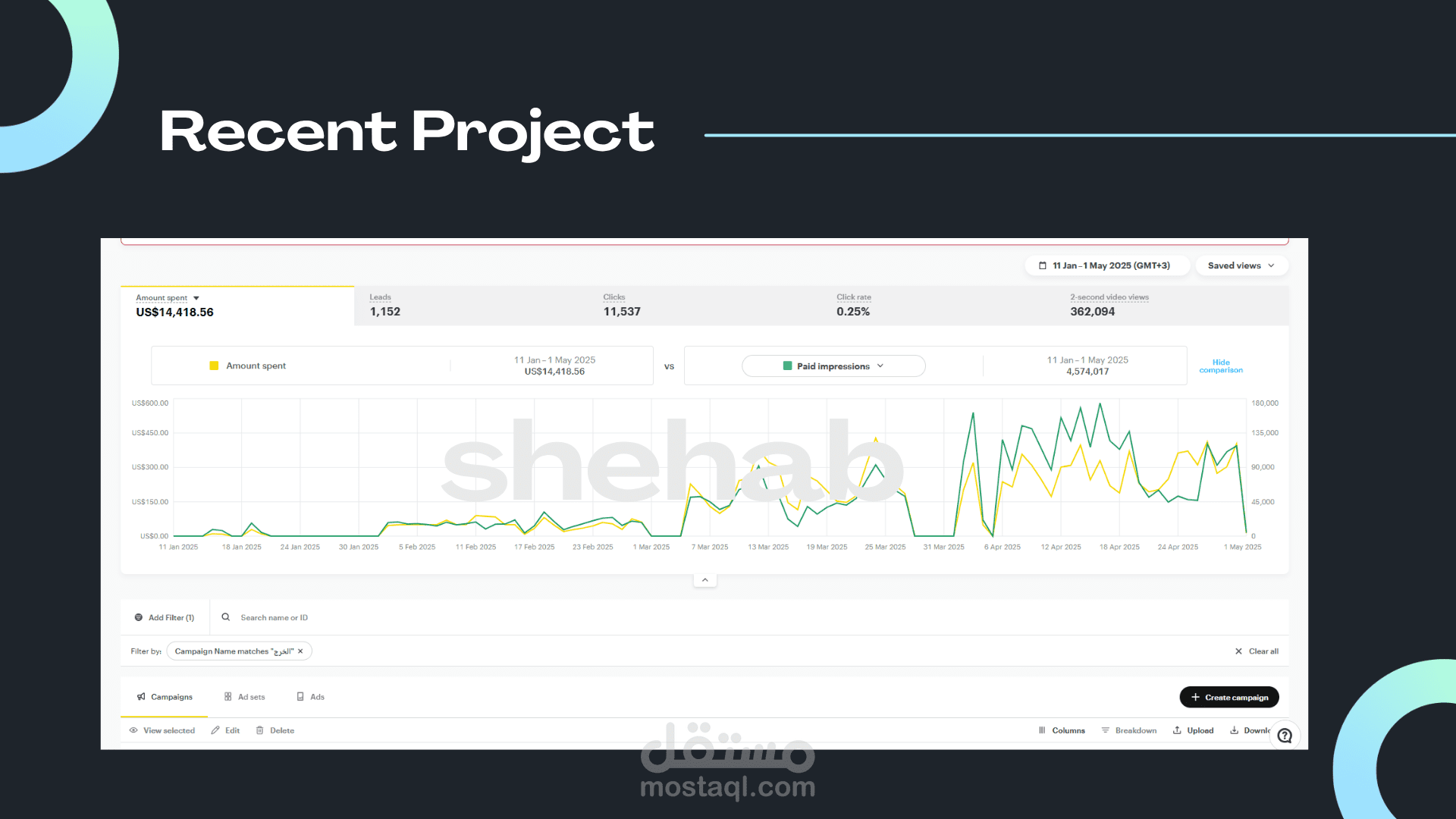The width and height of the screenshot is (1456, 819).
Task: Select the 2-second video views tile
Action: (x=1172, y=306)
